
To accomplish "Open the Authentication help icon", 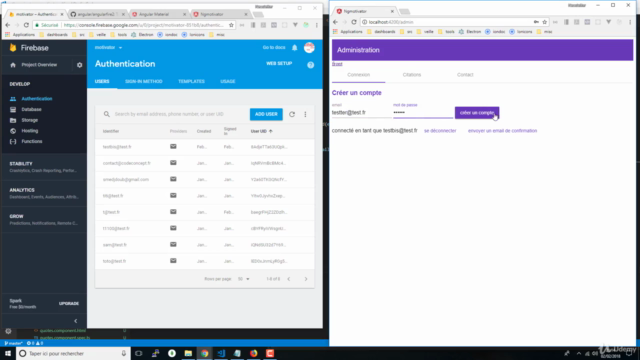I will coord(311,65).
